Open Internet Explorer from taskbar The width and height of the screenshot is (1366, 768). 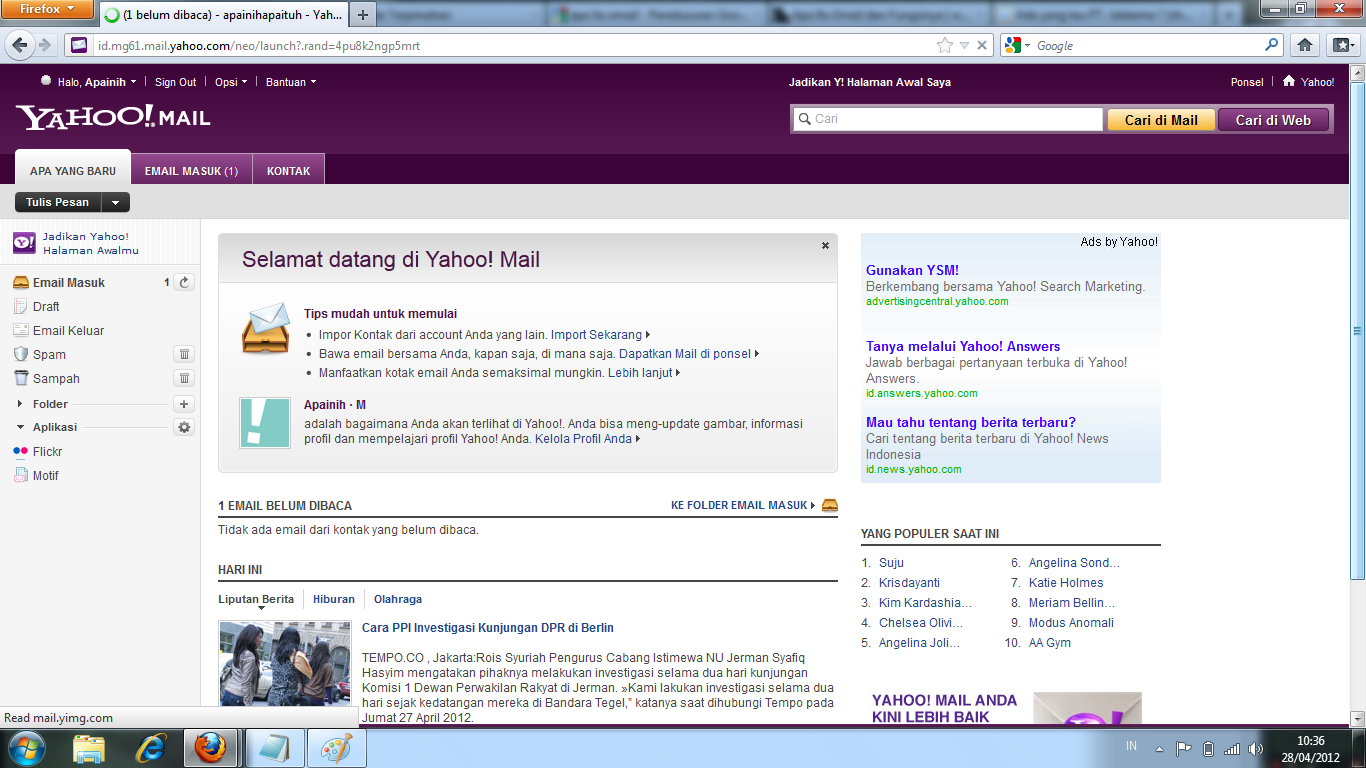[x=152, y=747]
